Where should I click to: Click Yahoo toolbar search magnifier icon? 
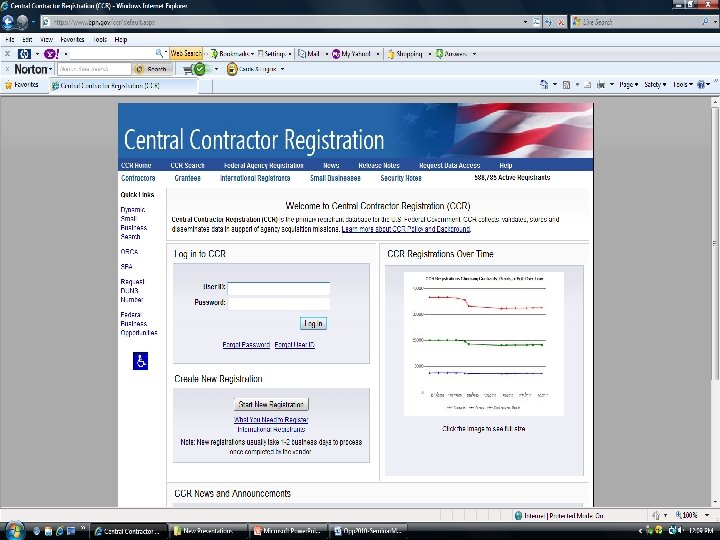(x=159, y=54)
